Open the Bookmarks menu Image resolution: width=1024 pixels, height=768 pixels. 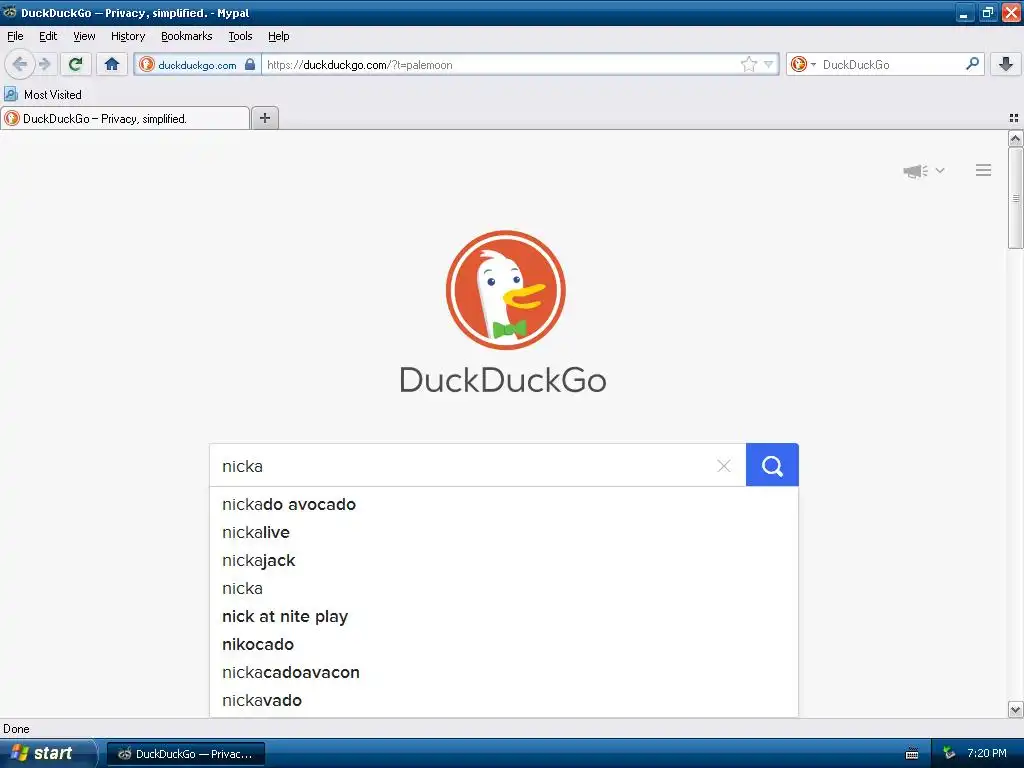187,36
